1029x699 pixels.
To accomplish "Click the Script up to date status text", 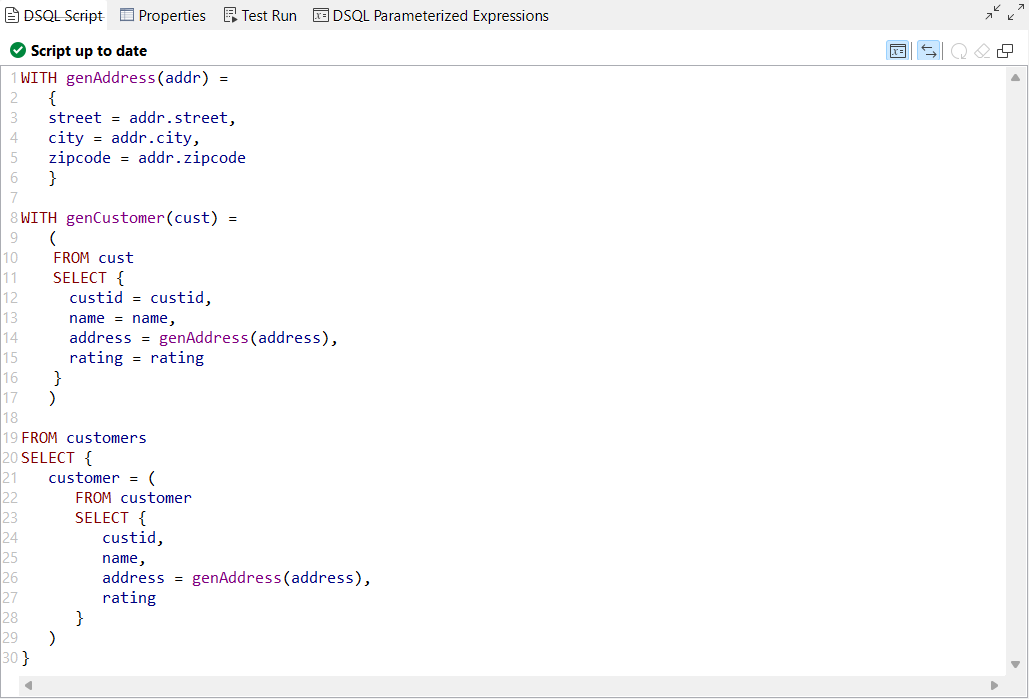I will coord(88,50).
